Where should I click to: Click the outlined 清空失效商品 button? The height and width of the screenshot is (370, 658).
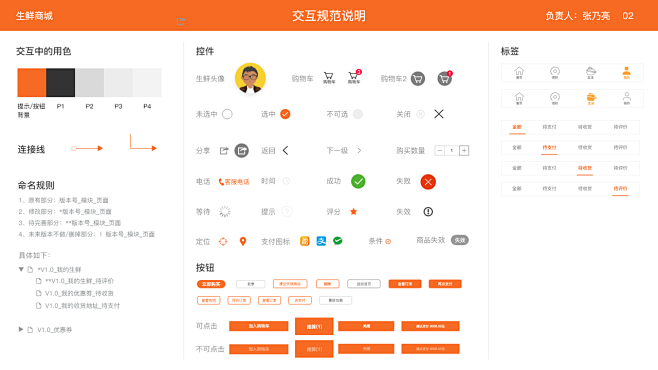pyautogui.click(x=290, y=284)
